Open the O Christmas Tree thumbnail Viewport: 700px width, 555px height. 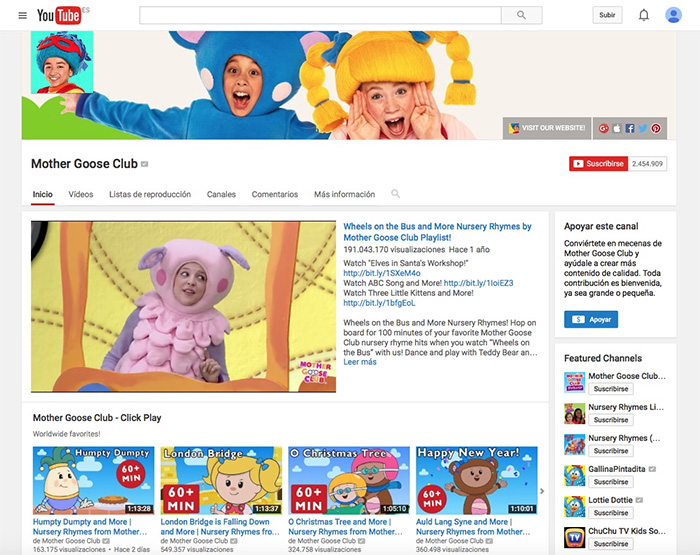[x=349, y=480]
